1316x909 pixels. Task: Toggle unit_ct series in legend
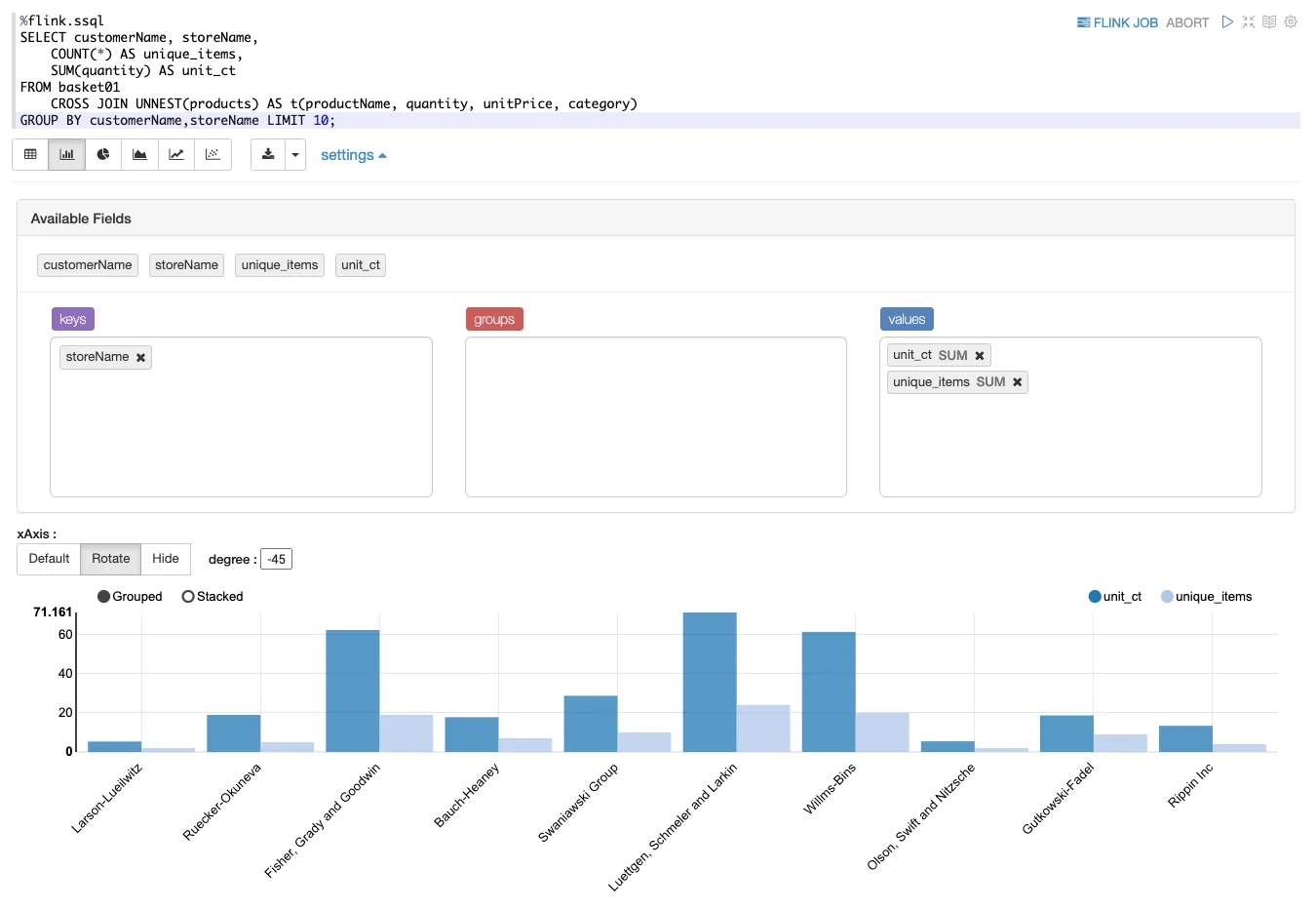click(x=1115, y=597)
